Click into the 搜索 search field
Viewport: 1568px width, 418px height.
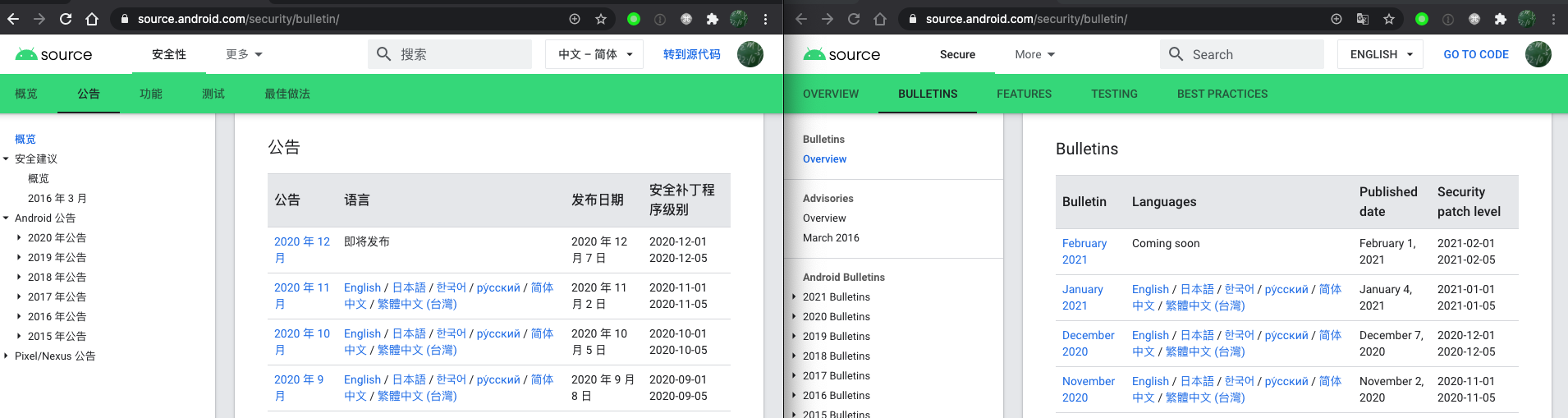pyautogui.click(x=460, y=54)
